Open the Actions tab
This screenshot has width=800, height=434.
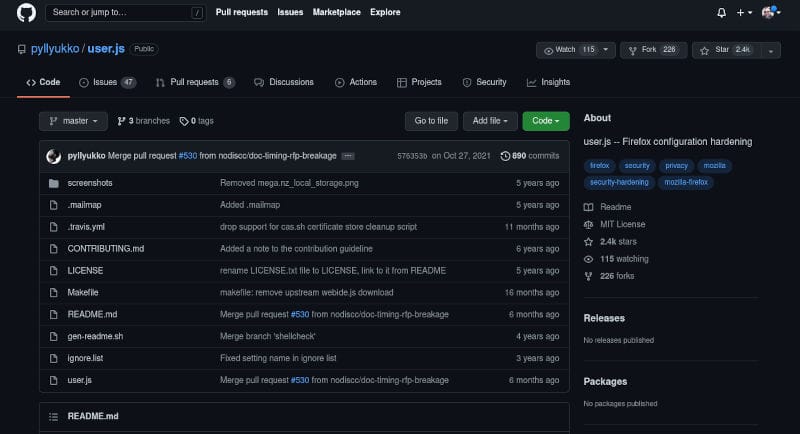tap(356, 82)
